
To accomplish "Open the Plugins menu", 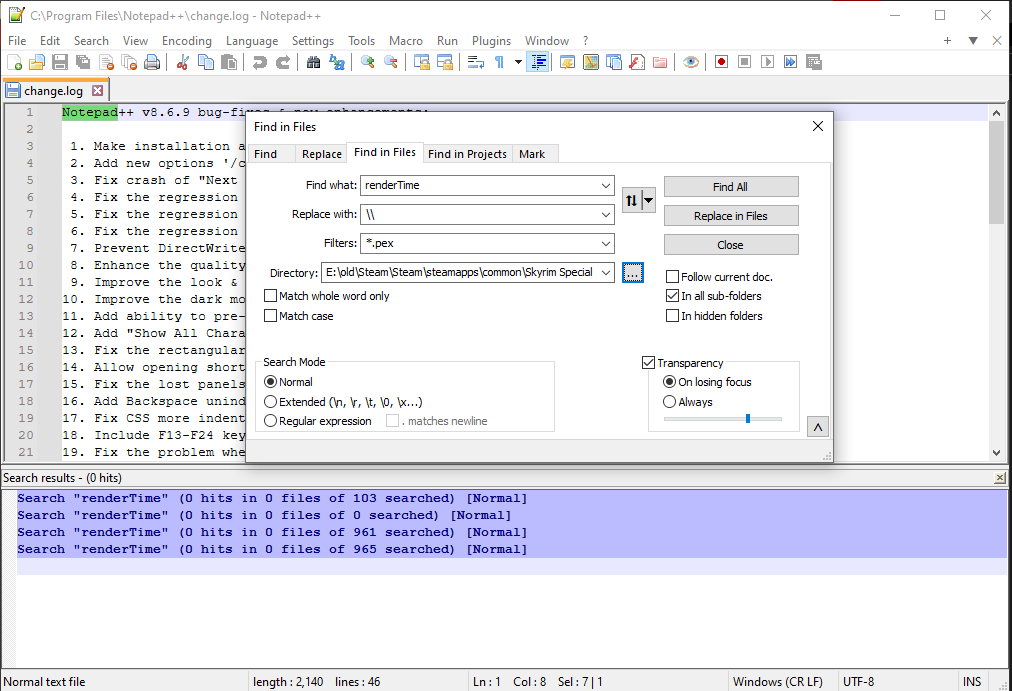I will (x=491, y=41).
